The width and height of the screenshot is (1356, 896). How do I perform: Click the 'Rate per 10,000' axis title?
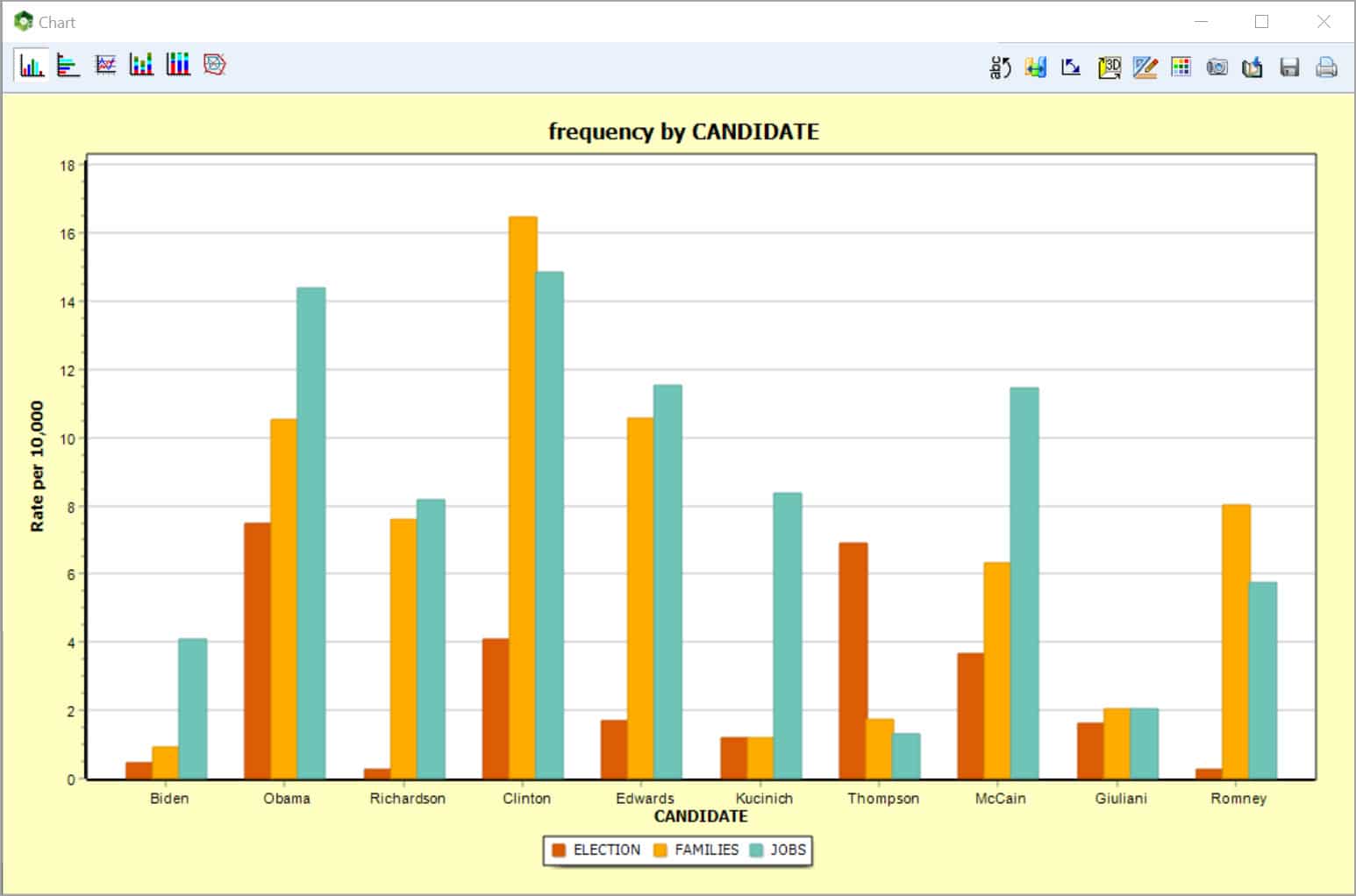37,466
